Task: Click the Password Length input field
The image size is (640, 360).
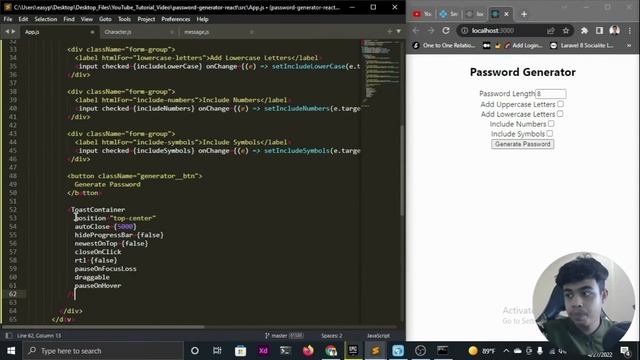Action: click(551, 94)
